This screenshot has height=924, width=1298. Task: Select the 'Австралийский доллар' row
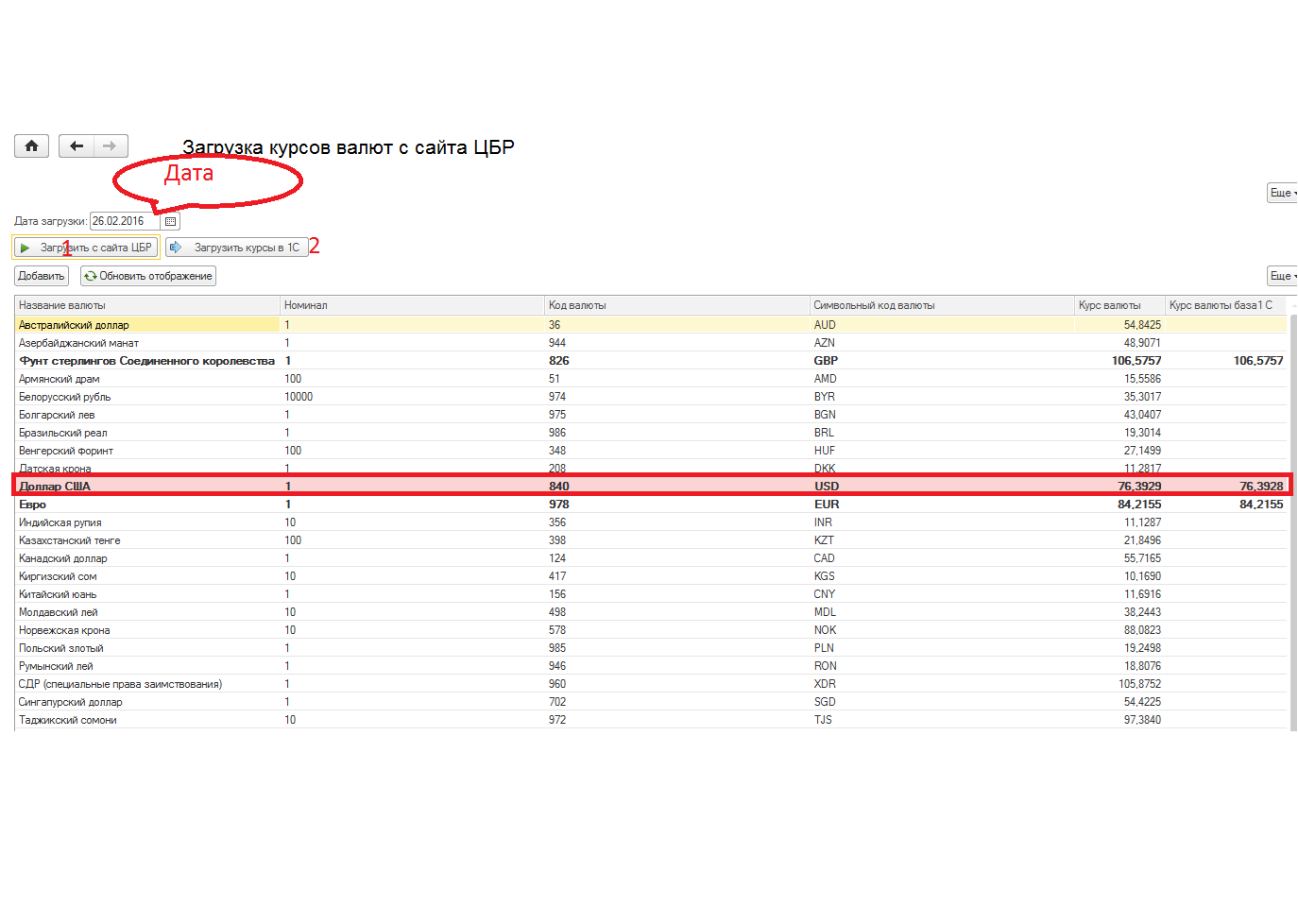click(x=651, y=325)
